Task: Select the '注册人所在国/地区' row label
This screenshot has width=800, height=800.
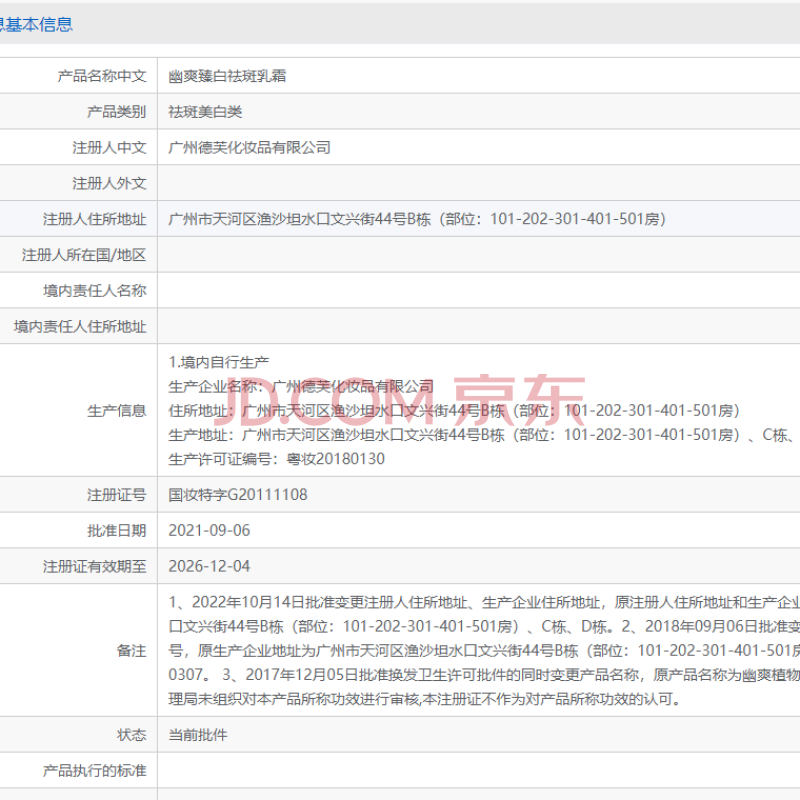Action: coord(84,255)
